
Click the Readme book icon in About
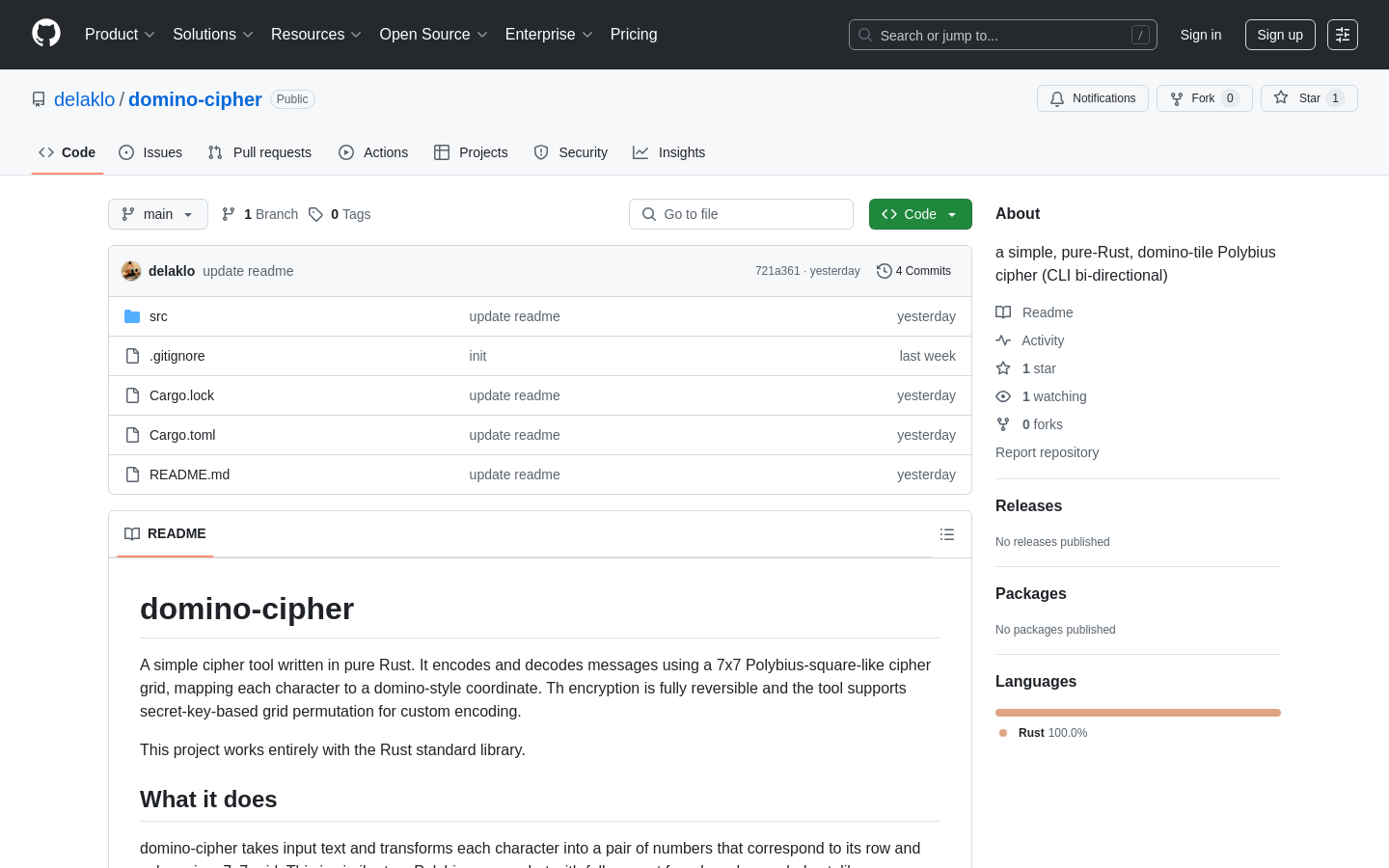1003,312
